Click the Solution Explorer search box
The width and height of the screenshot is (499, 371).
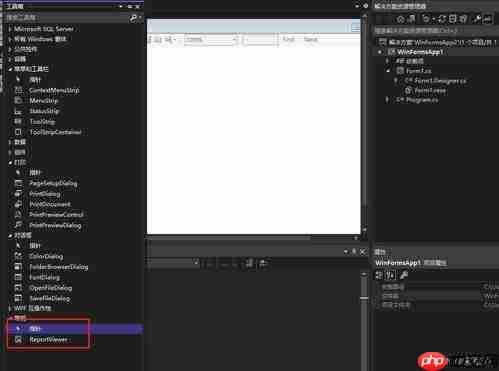click(436, 31)
